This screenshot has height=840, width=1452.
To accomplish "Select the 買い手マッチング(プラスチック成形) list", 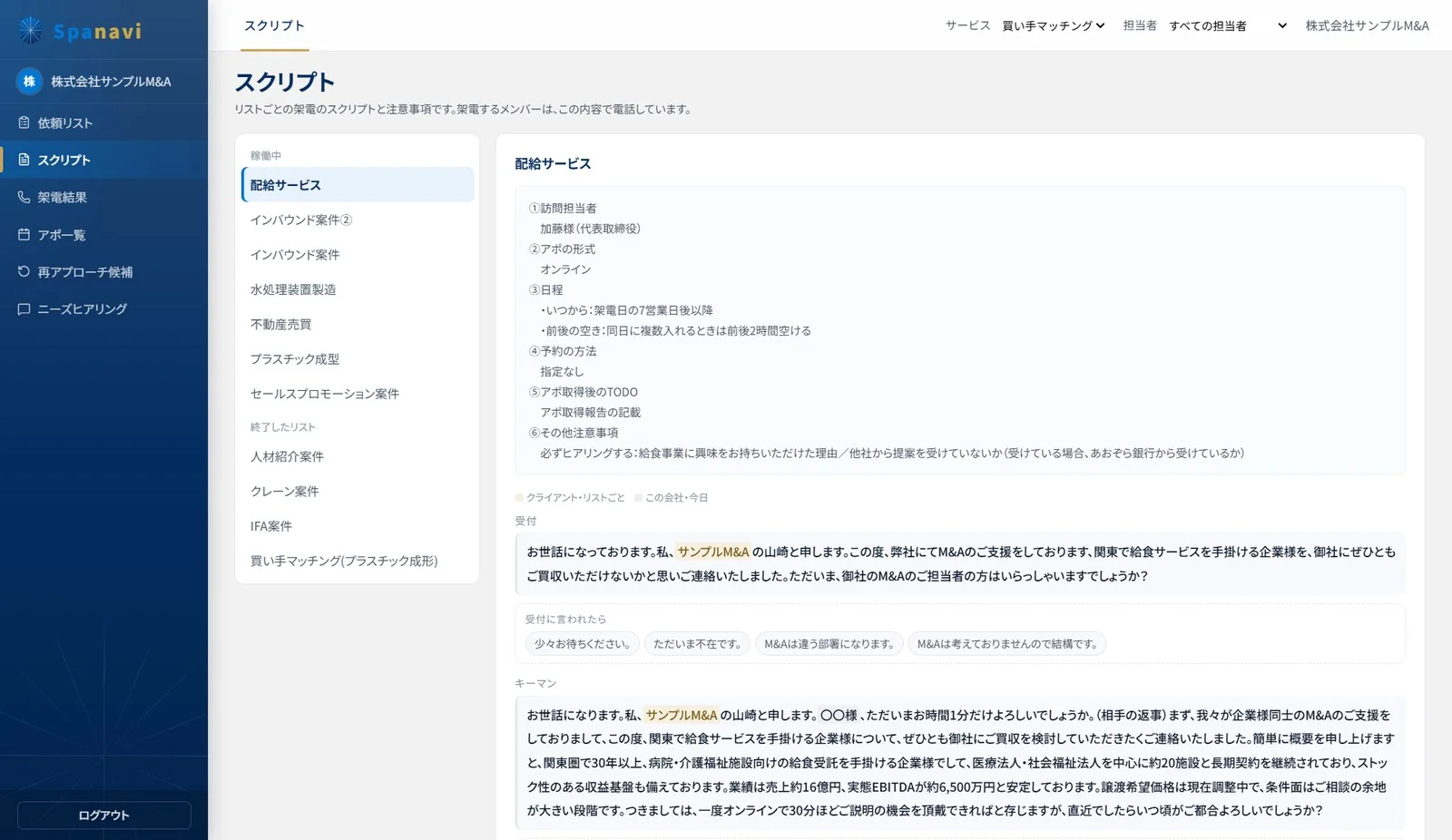I will (x=358, y=561).
